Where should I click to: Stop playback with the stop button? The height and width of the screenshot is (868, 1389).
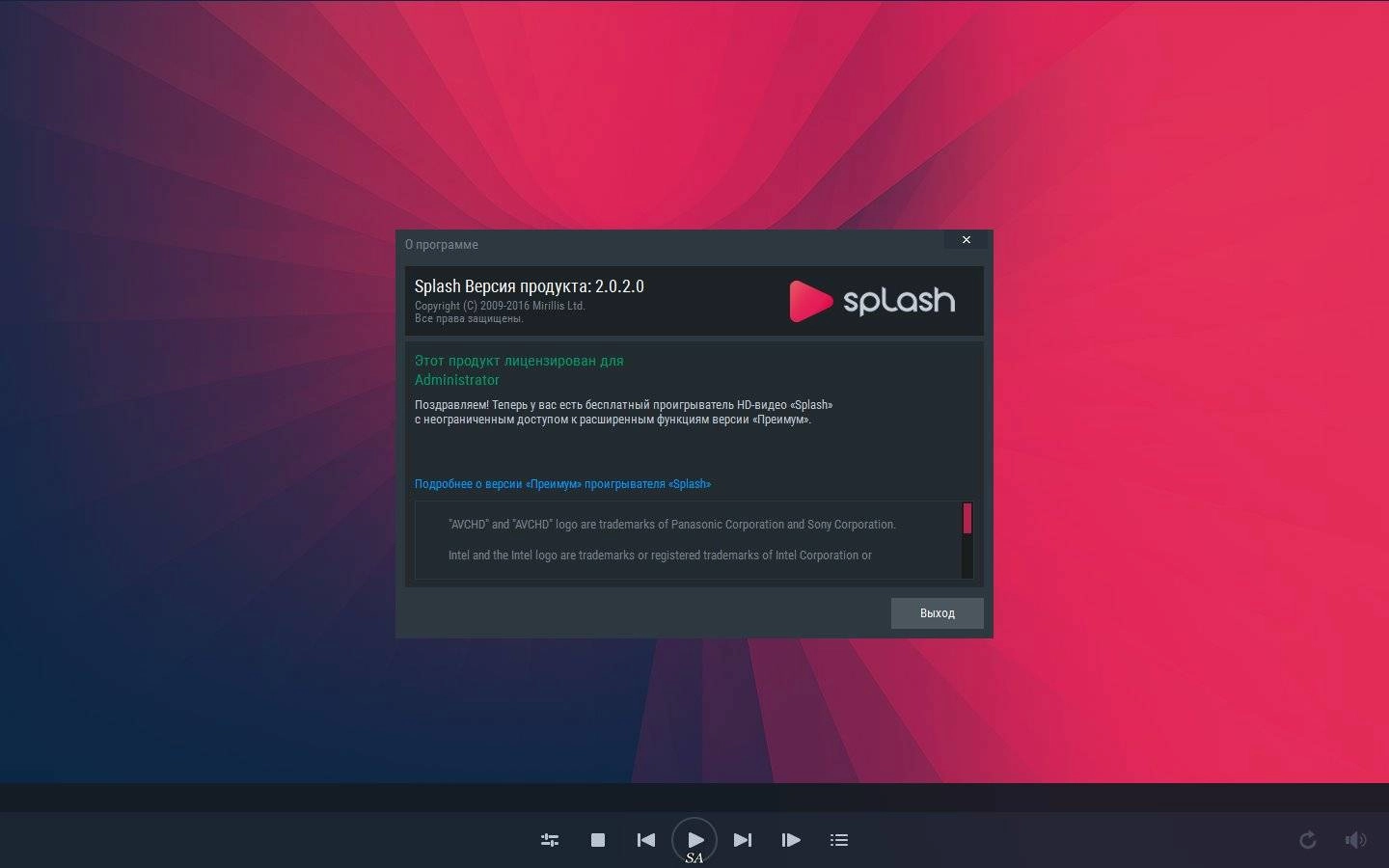click(x=598, y=840)
